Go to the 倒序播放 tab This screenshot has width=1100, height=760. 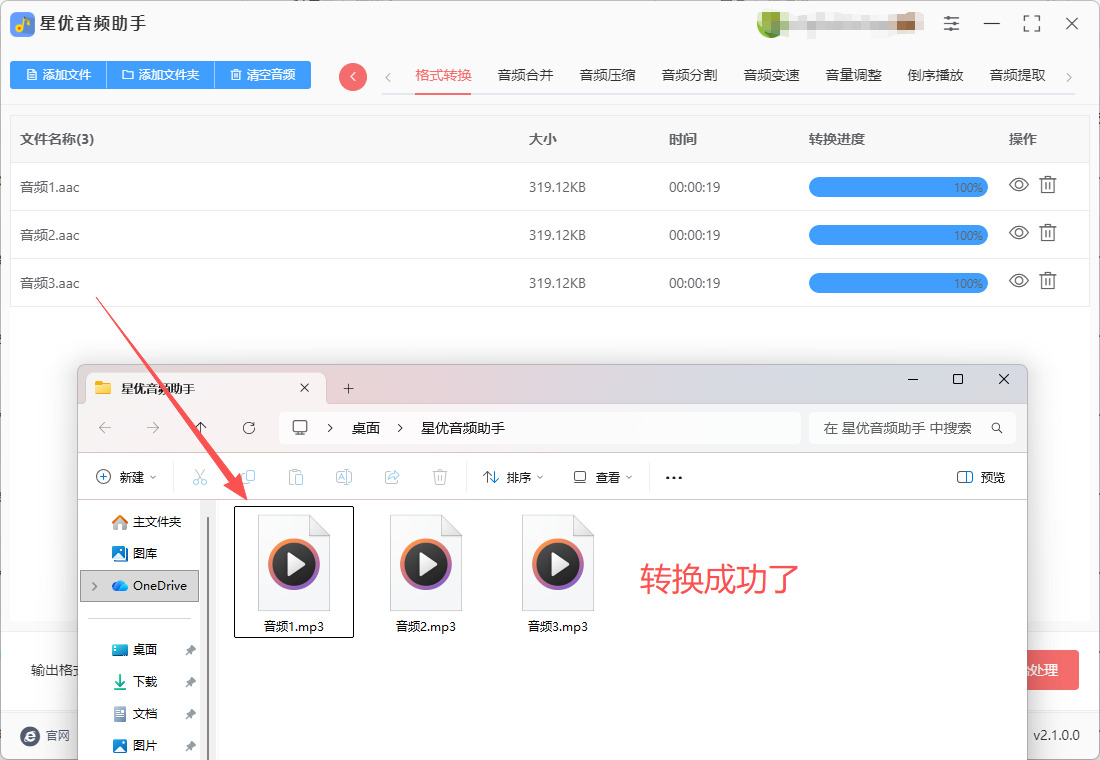pos(935,75)
